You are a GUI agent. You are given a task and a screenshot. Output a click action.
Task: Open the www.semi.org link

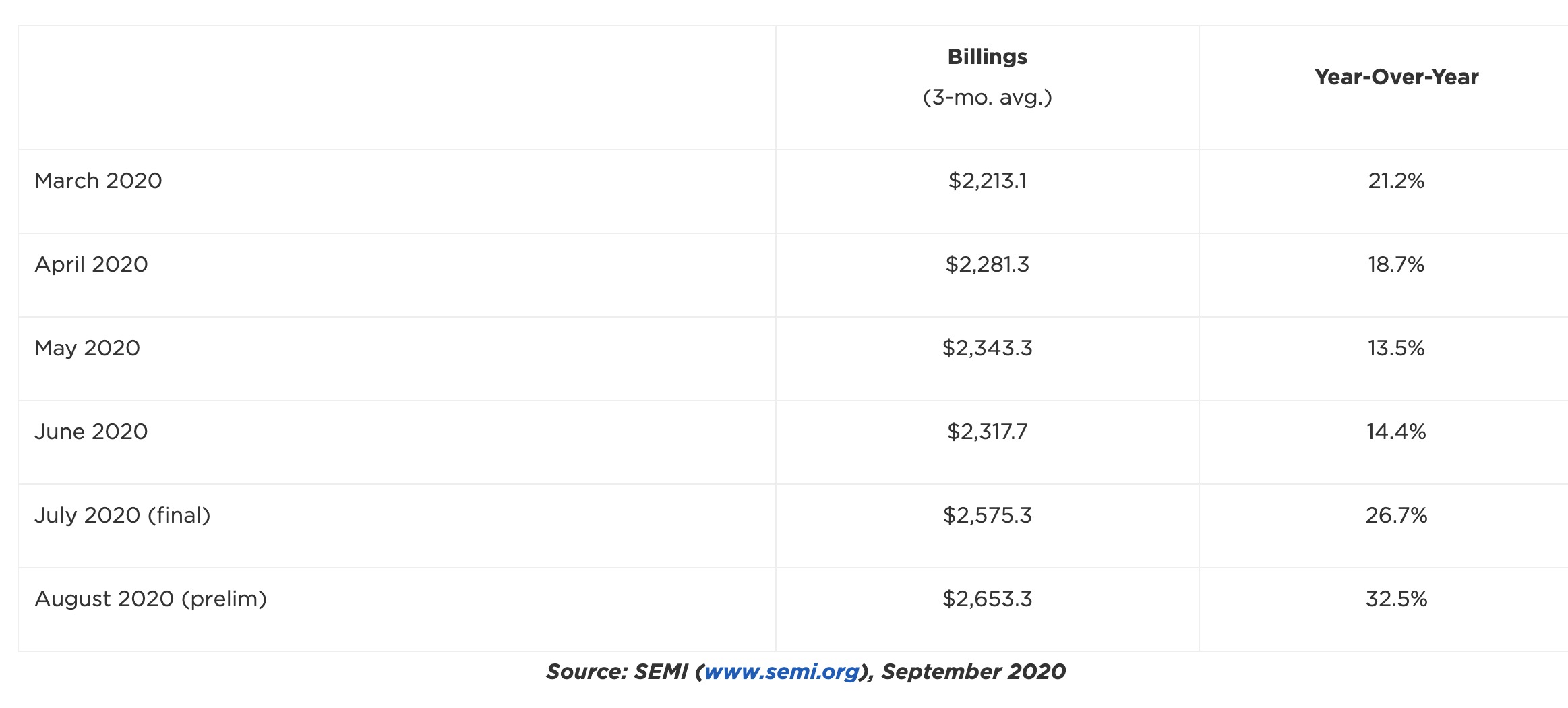tap(782, 672)
